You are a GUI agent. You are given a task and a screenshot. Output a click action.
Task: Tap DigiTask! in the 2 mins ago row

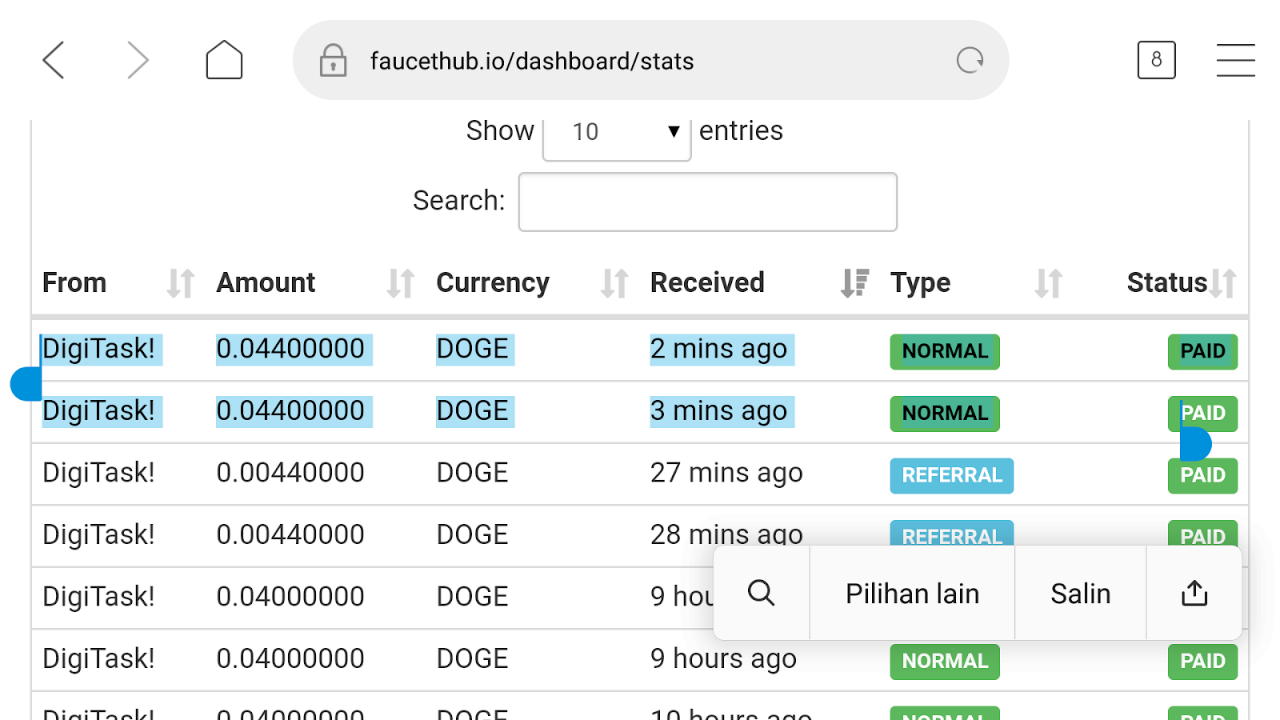pos(99,349)
